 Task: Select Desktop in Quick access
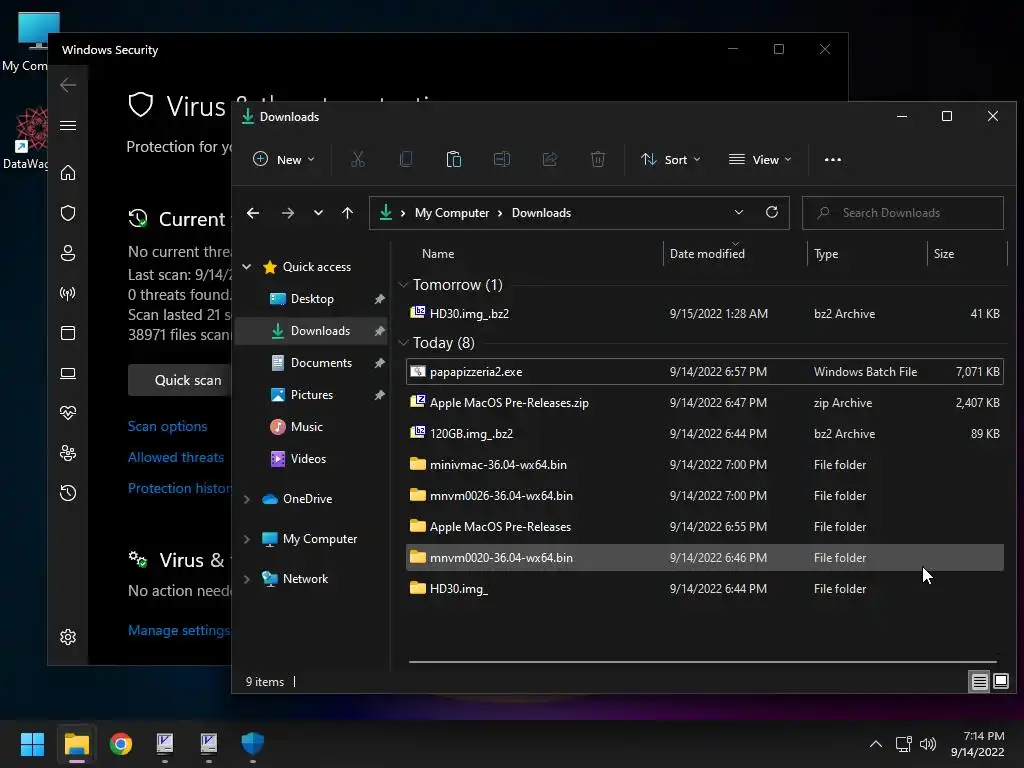(312, 298)
